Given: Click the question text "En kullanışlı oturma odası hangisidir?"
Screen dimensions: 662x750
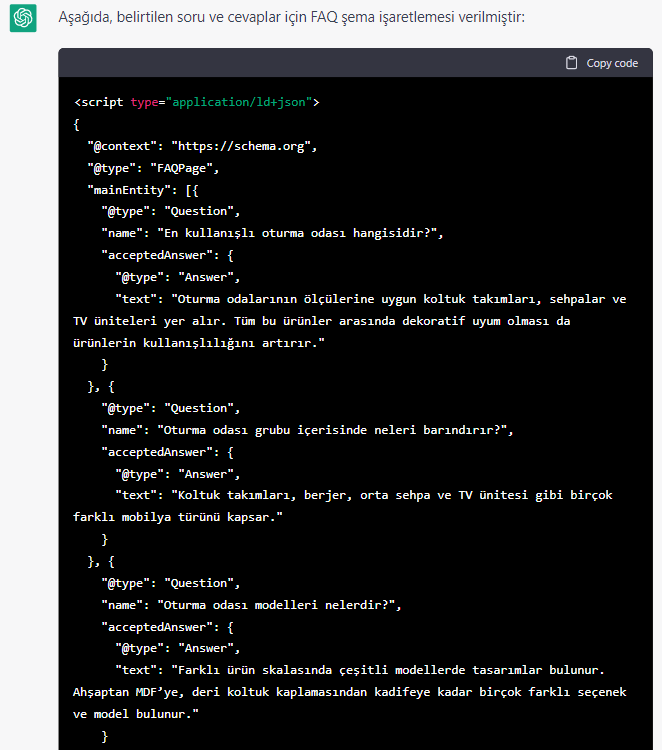Looking at the screenshot, I should pos(297,233).
